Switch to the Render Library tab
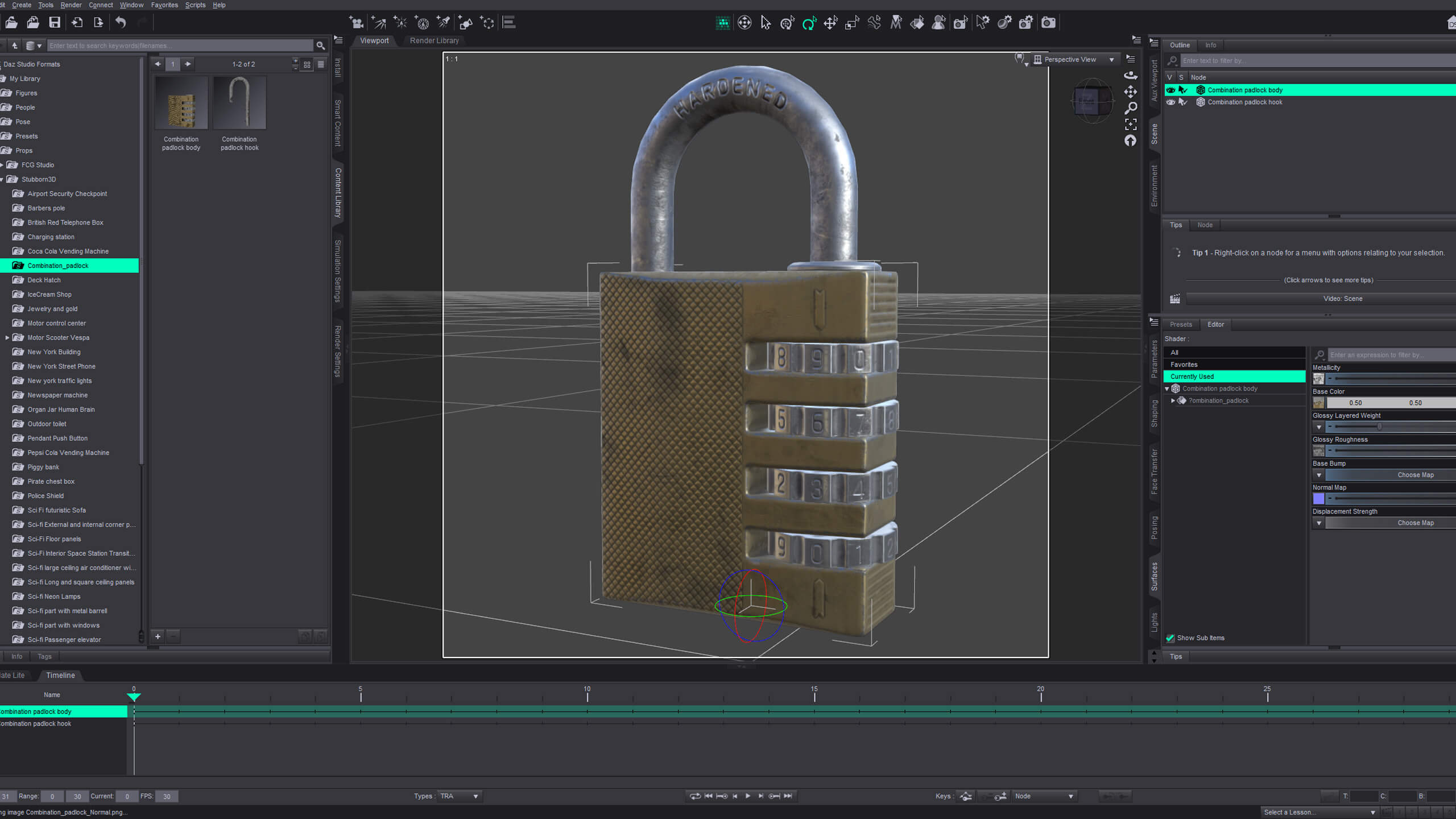The image size is (1456, 819). point(434,41)
